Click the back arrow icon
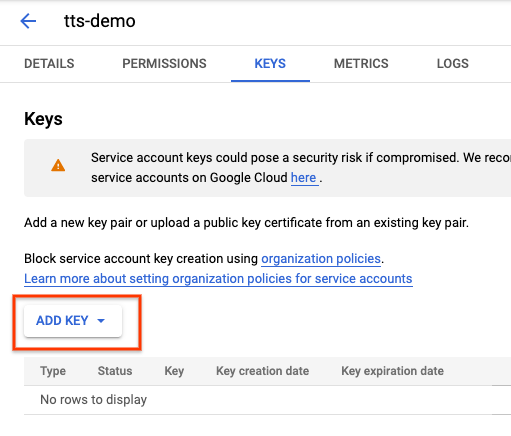The width and height of the screenshot is (511, 436). coord(28,21)
